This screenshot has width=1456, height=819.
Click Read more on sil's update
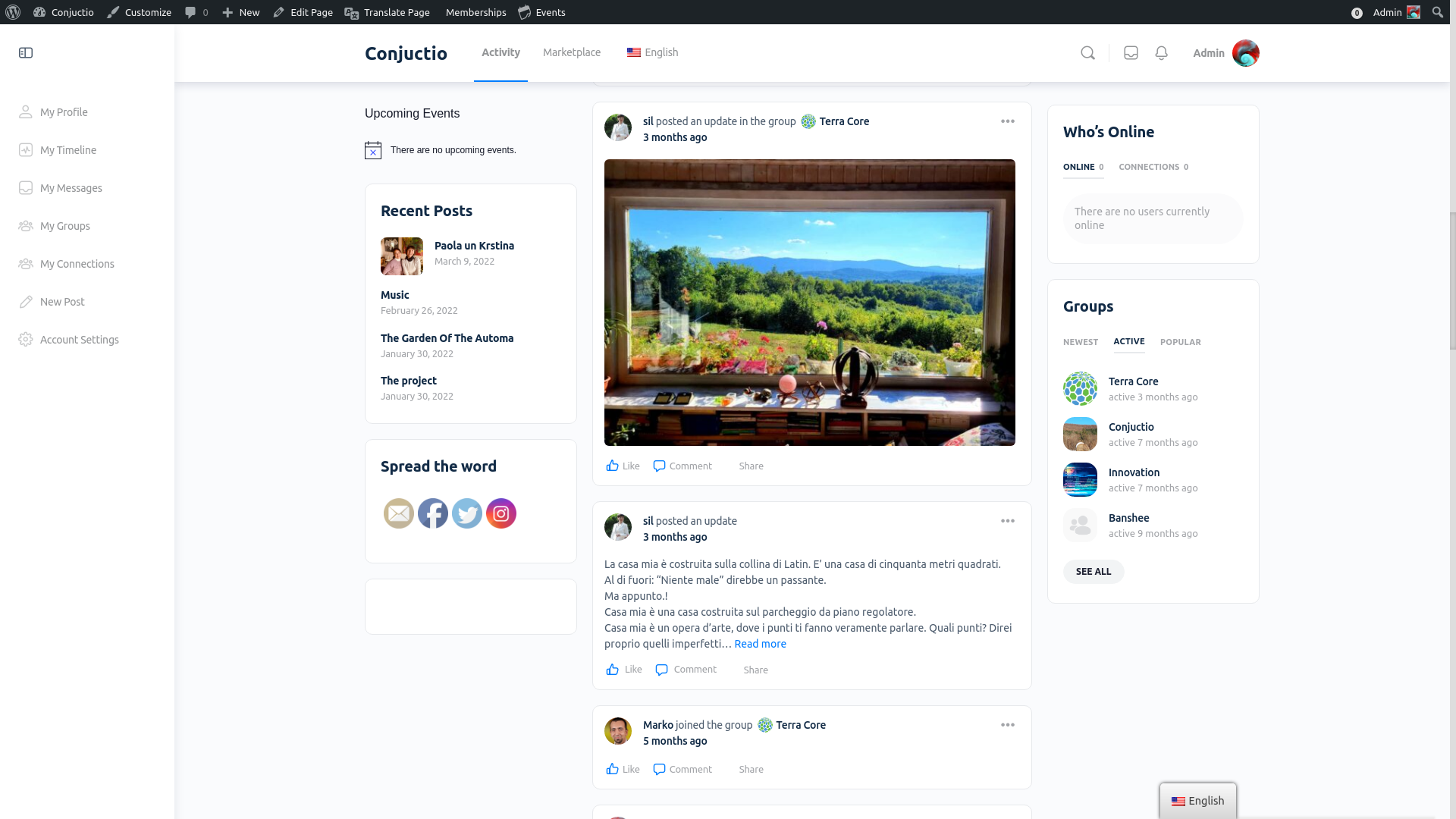click(760, 644)
